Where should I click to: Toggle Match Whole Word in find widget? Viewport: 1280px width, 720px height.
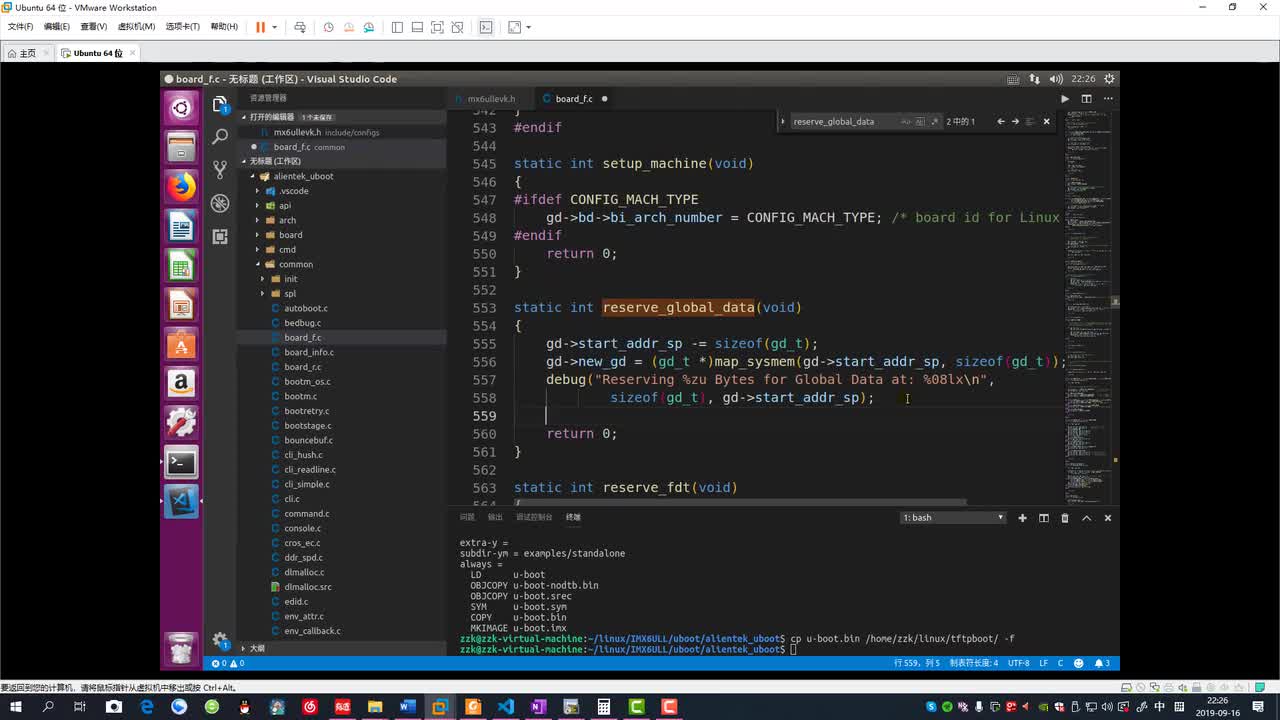point(919,122)
